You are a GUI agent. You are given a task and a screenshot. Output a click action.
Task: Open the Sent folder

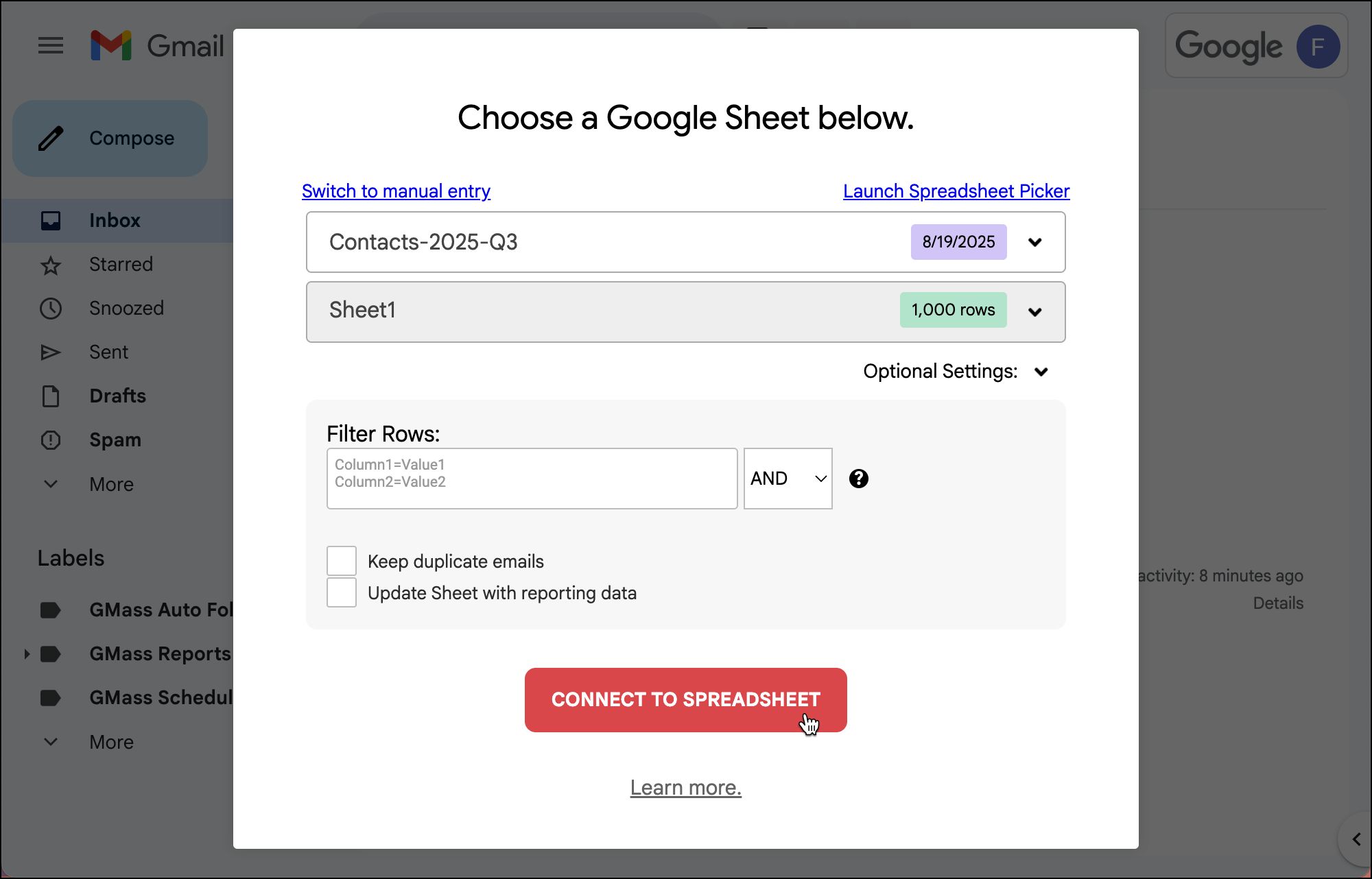click(x=108, y=352)
